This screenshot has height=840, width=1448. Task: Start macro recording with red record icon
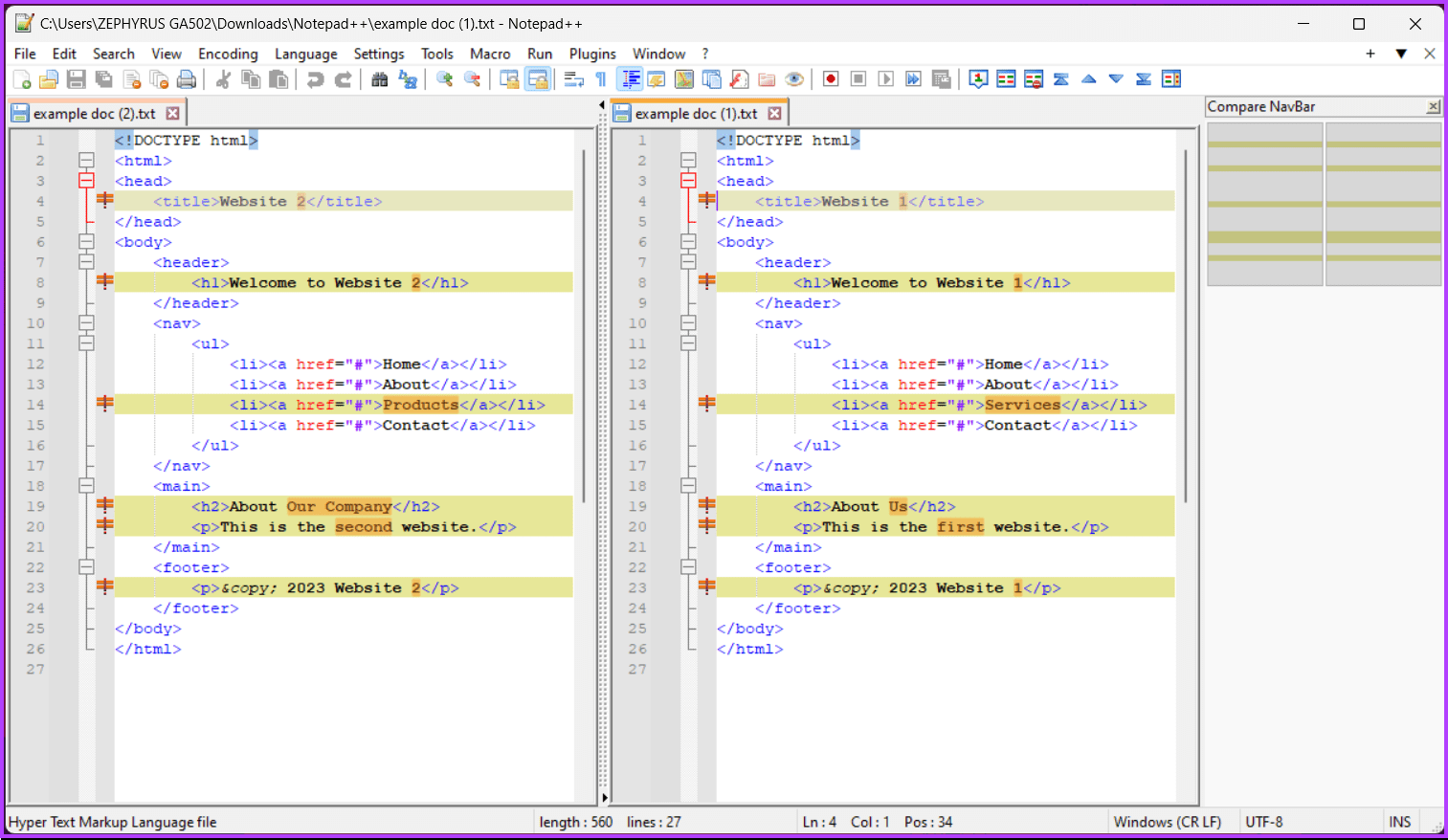click(831, 79)
